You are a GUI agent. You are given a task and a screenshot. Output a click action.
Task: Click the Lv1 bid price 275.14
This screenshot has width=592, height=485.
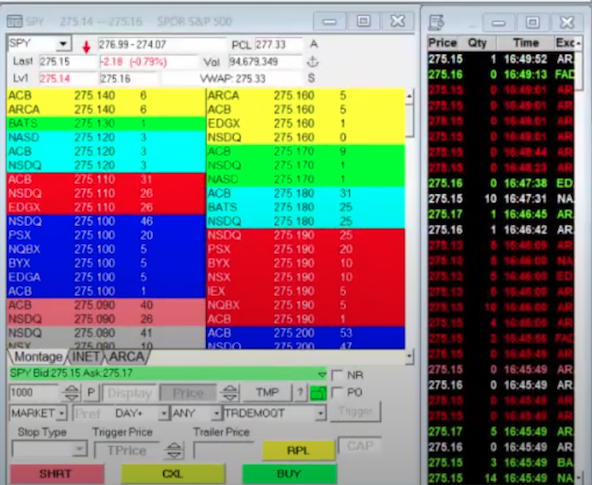click(55, 79)
